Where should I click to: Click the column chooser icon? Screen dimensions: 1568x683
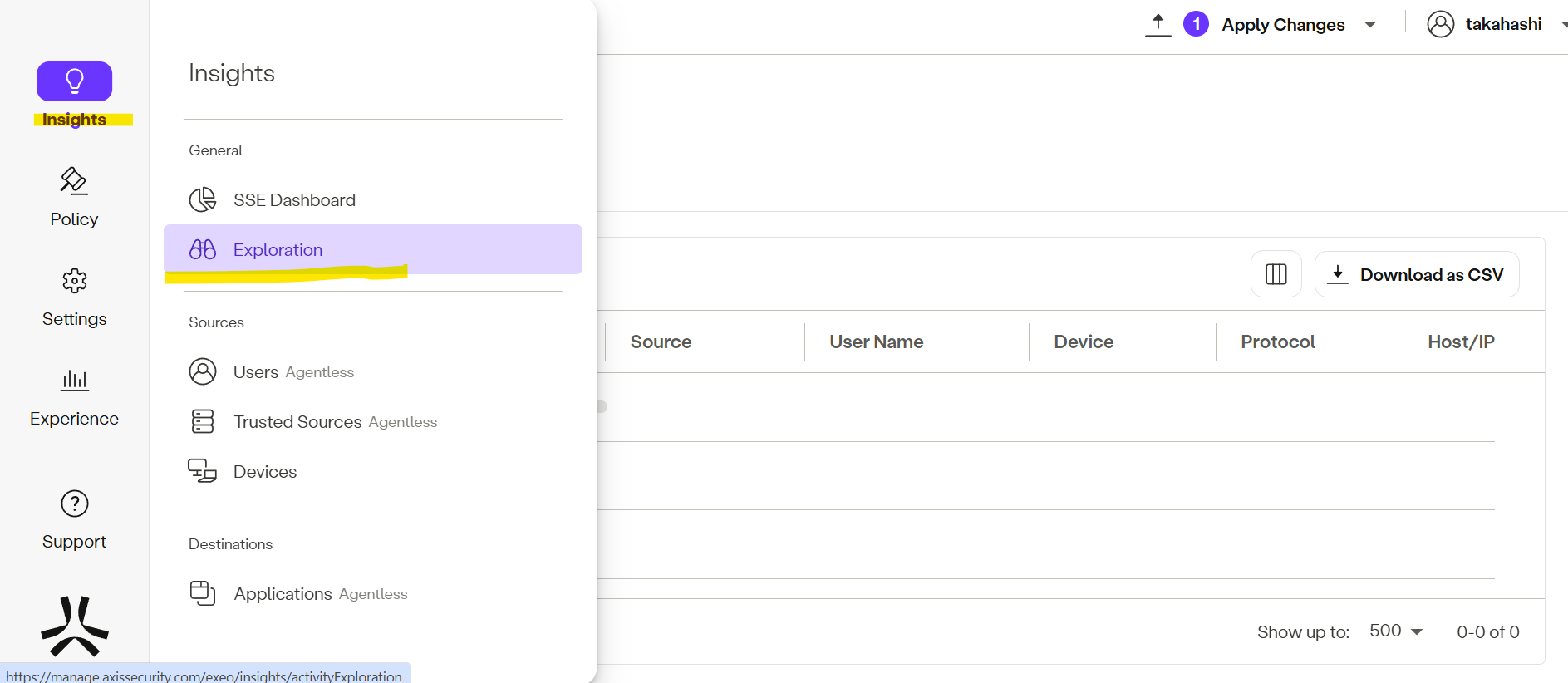point(1276,274)
